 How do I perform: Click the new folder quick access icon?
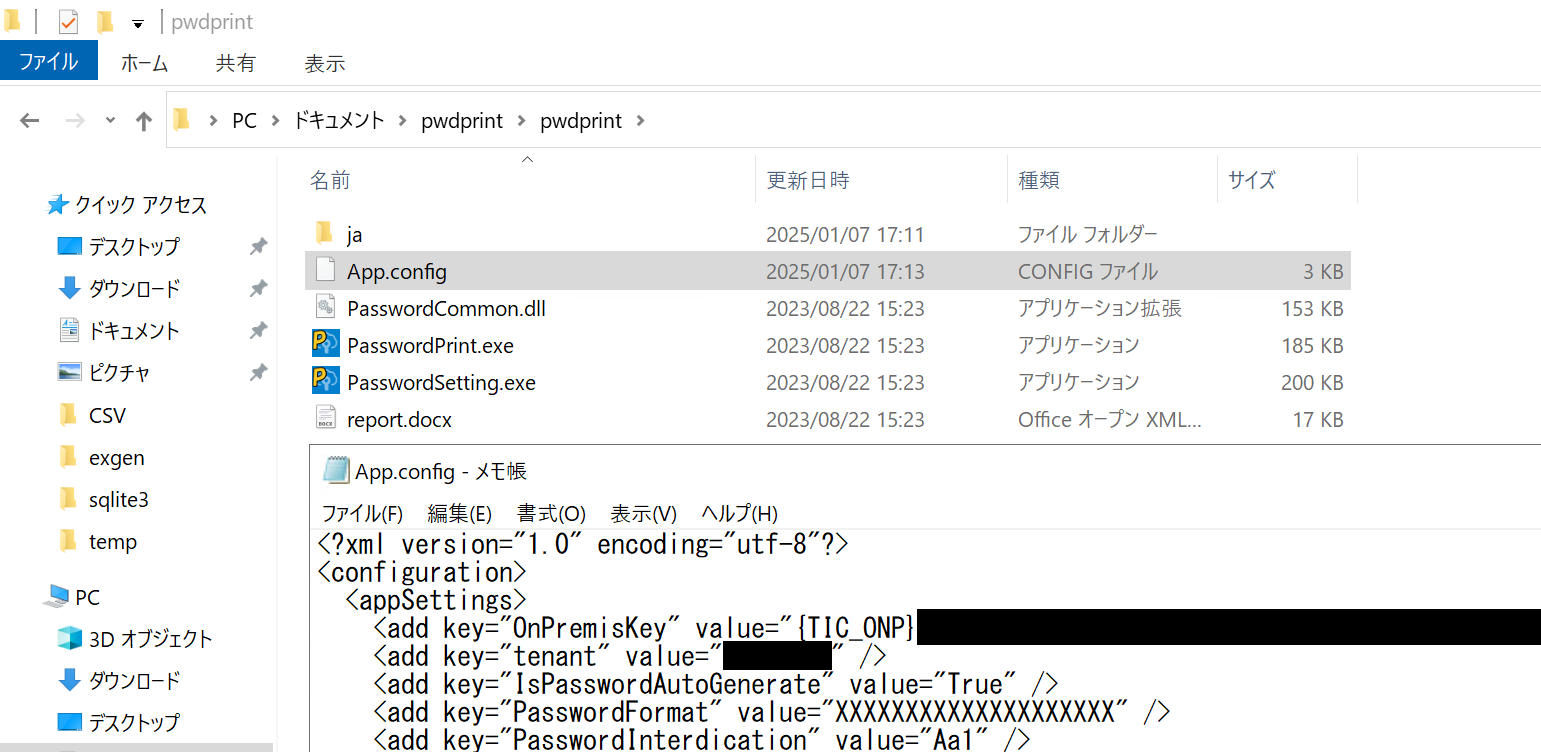[104, 21]
